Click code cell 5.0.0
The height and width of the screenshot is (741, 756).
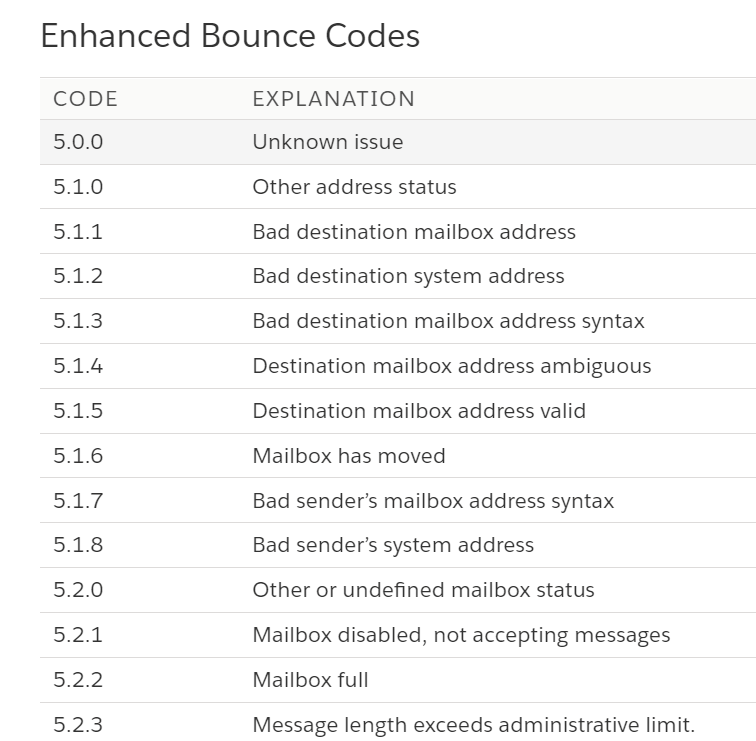coord(78,142)
